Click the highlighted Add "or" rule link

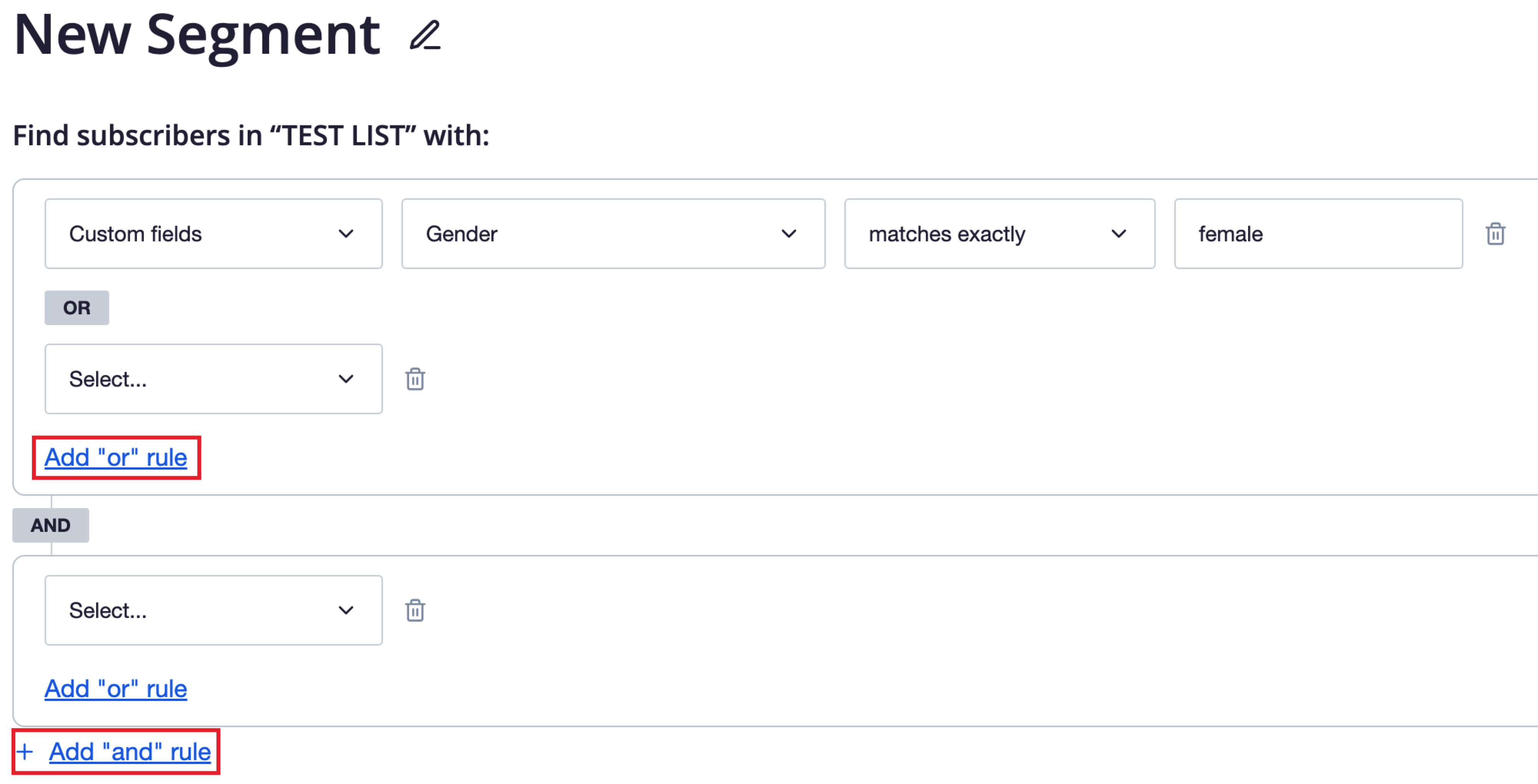[x=116, y=458]
